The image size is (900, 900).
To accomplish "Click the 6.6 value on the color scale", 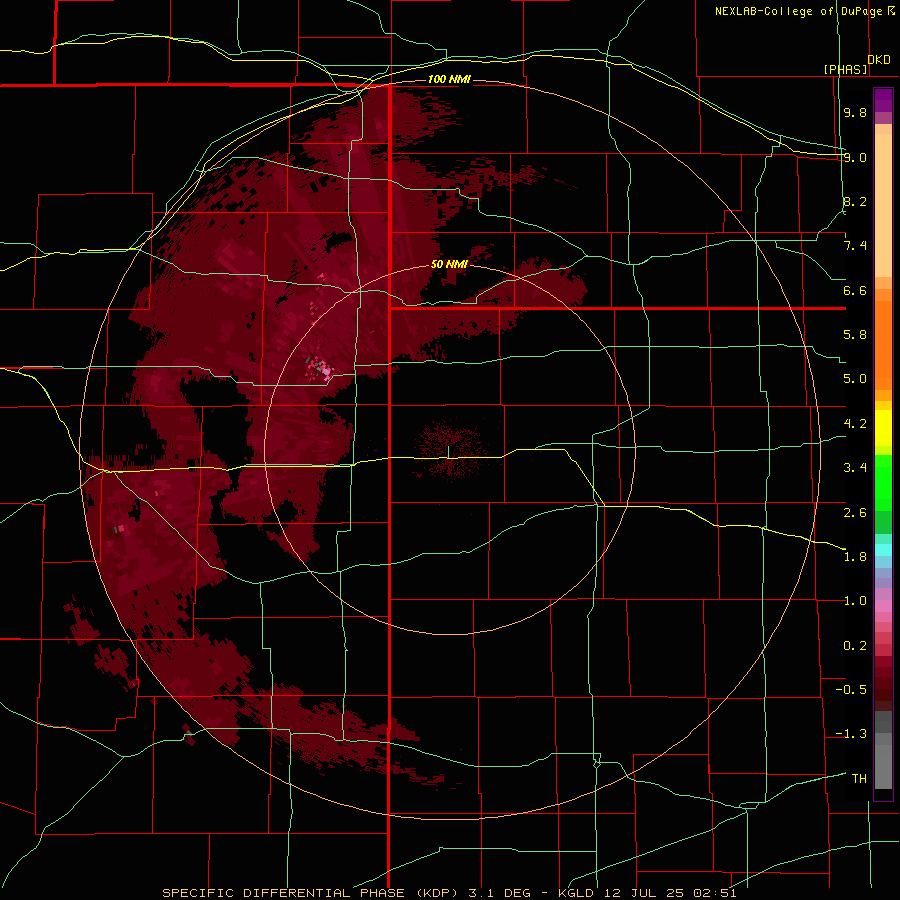I will pos(855,290).
